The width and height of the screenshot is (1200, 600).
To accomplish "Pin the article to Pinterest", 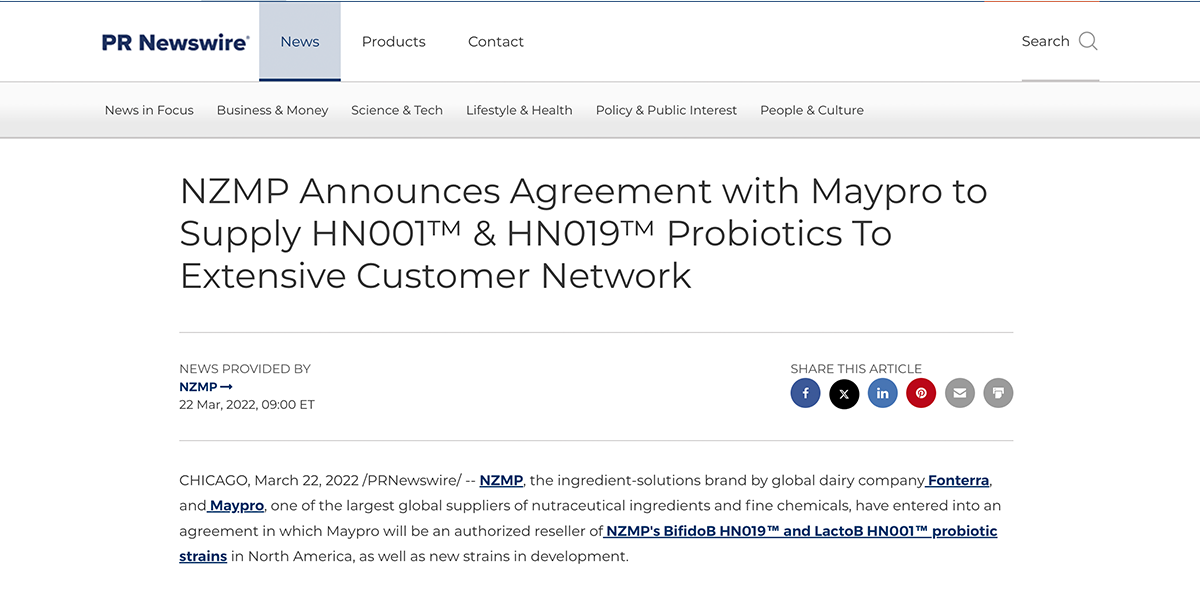I will click(x=921, y=393).
